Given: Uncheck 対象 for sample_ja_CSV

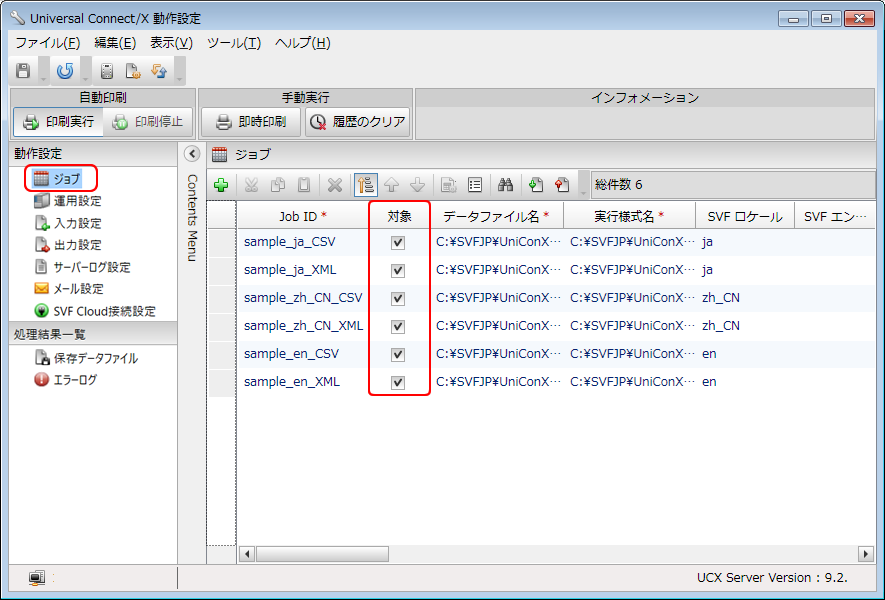Looking at the screenshot, I should click(398, 243).
